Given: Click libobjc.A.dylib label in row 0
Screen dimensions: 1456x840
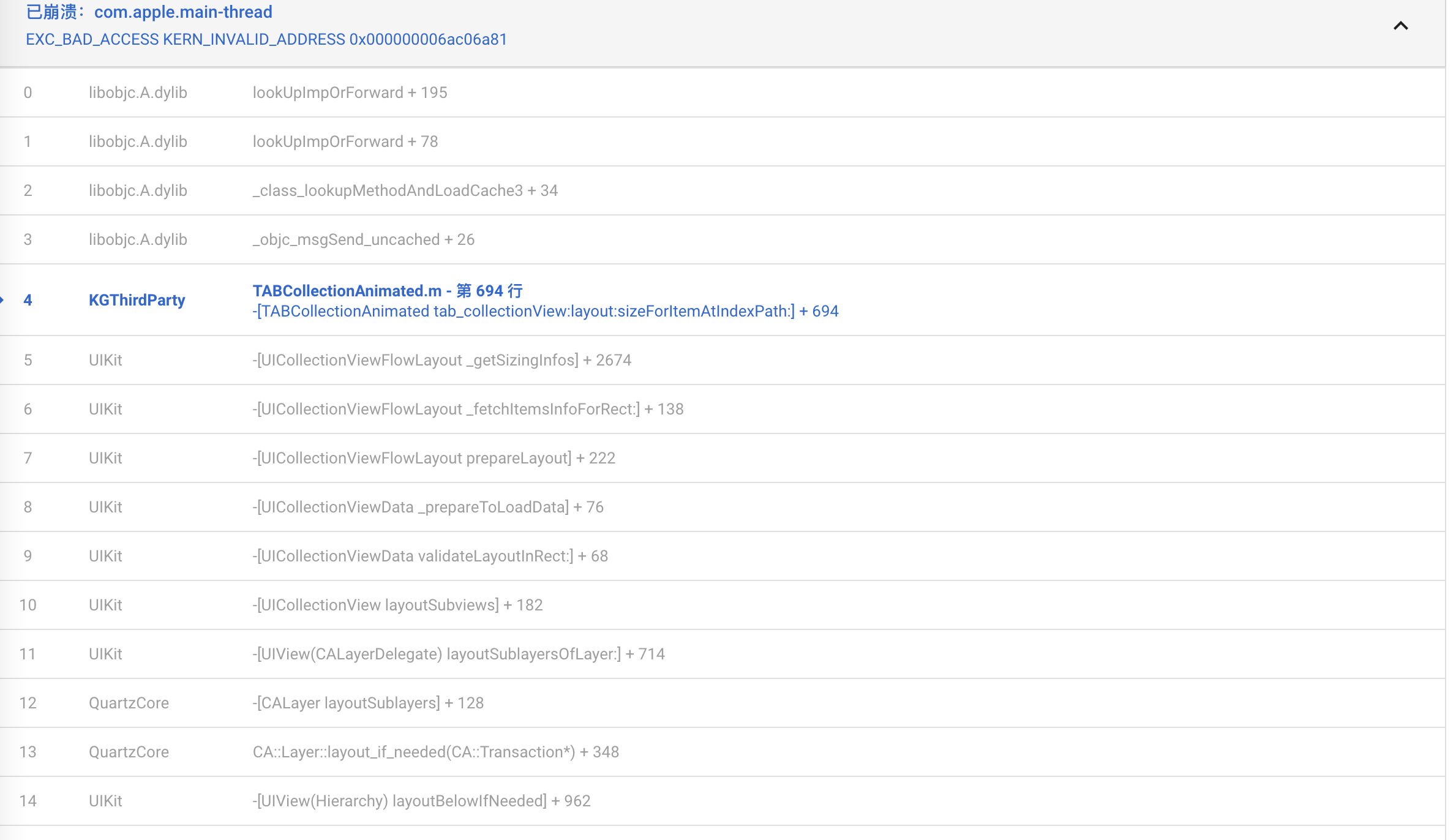Looking at the screenshot, I should click(138, 92).
